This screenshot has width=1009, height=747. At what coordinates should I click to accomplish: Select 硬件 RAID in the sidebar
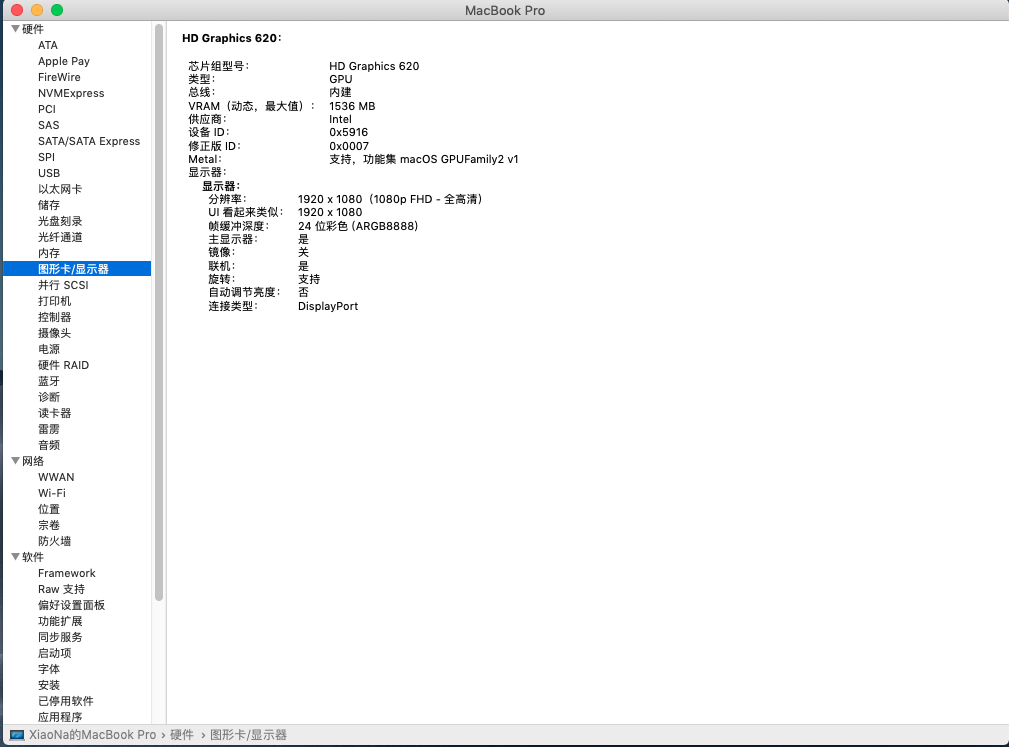point(63,365)
